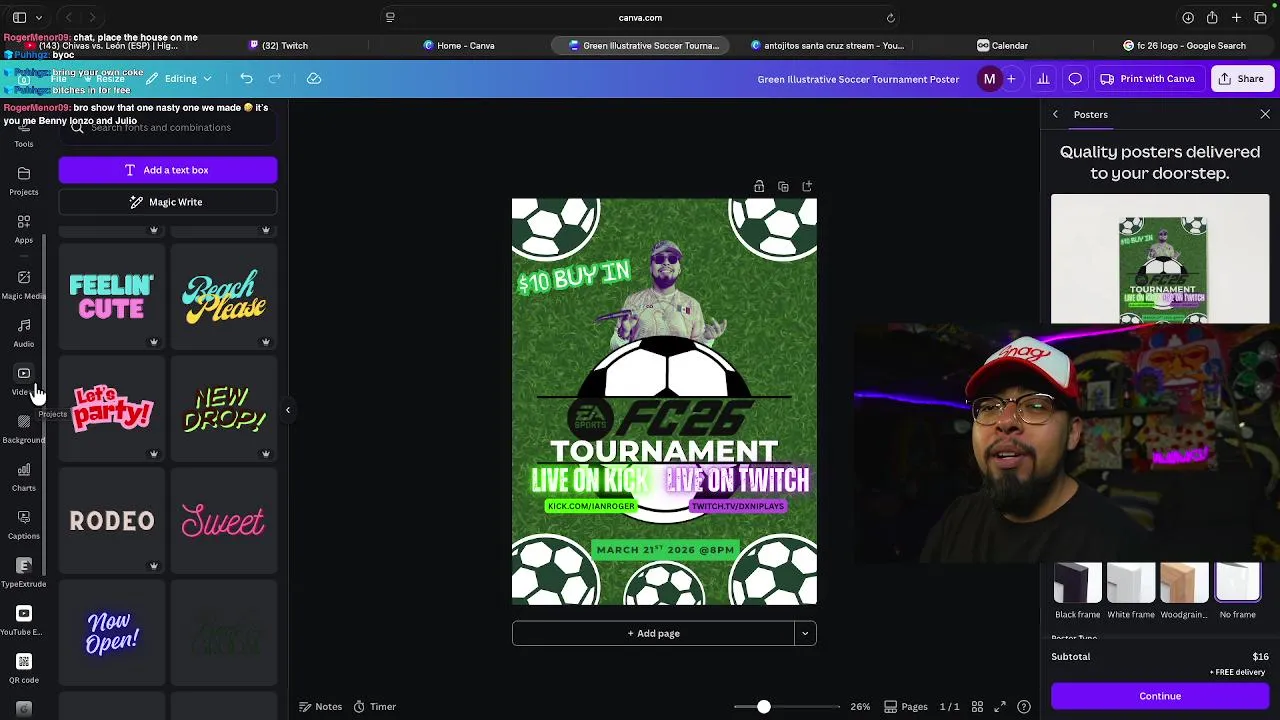Collapse the side panel arrow
The height and width of the screenshot is (720, 1280).
pyautogui.click(x=287, y=410)
